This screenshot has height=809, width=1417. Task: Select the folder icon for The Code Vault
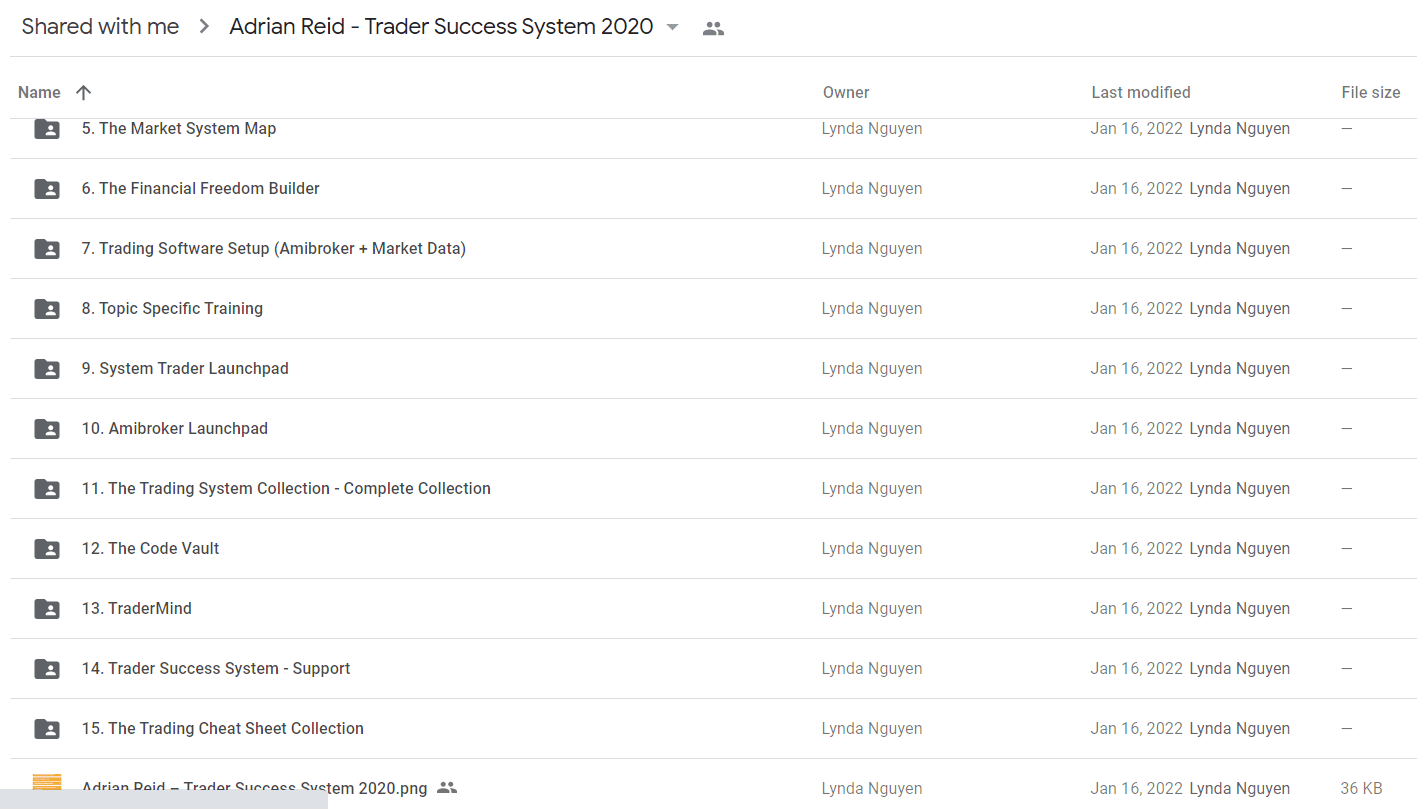47,549
